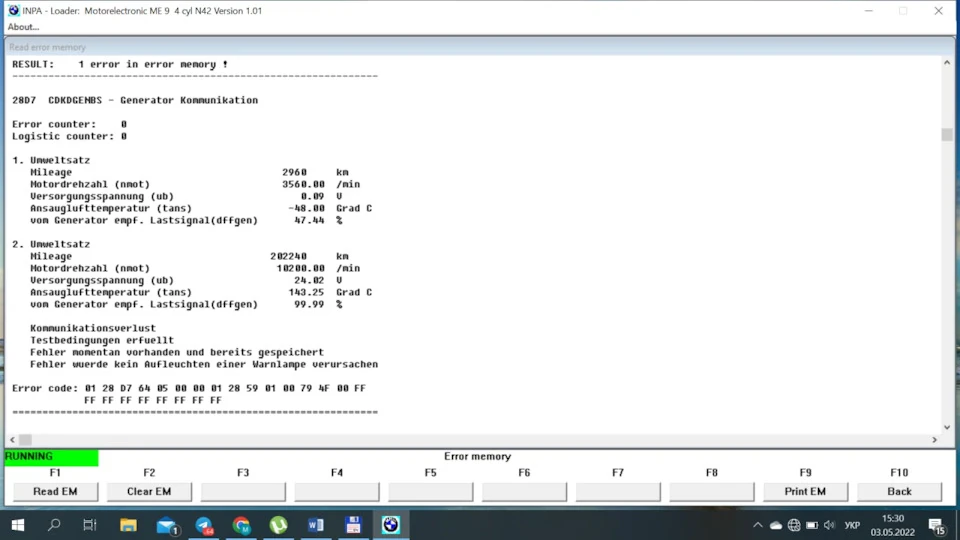The width and height of the screenshot is (960, 540).
Task: Open Telegram from taskbar
Action: [204, 525]
